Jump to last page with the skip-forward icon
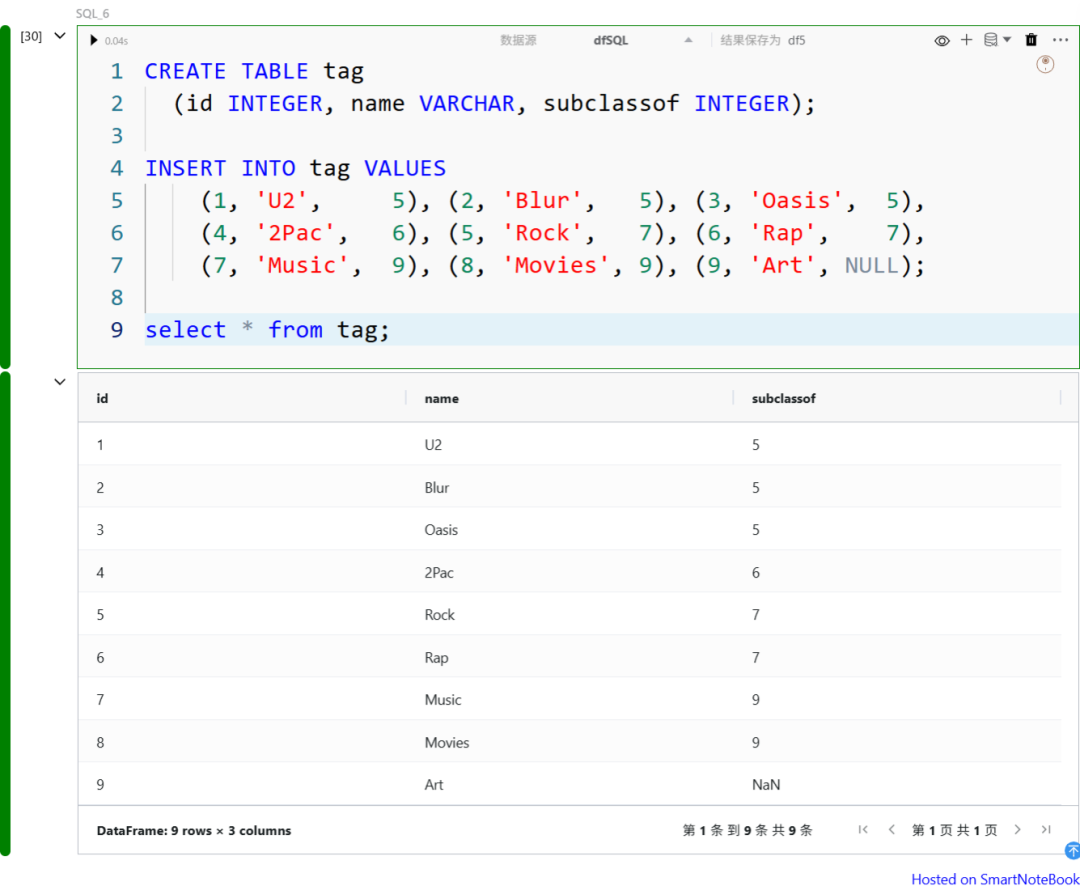The height and width of the screenshot is (890, 1080). (1046, 829)
